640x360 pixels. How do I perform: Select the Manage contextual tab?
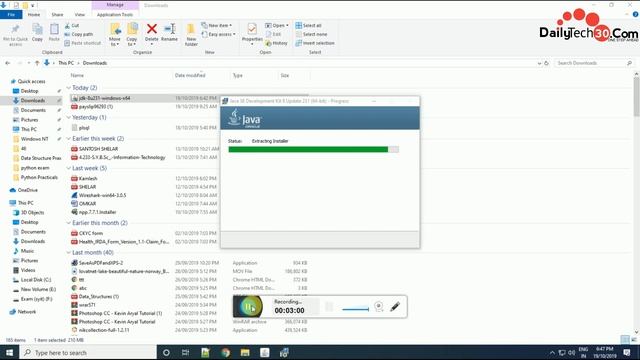pos(115,5)
